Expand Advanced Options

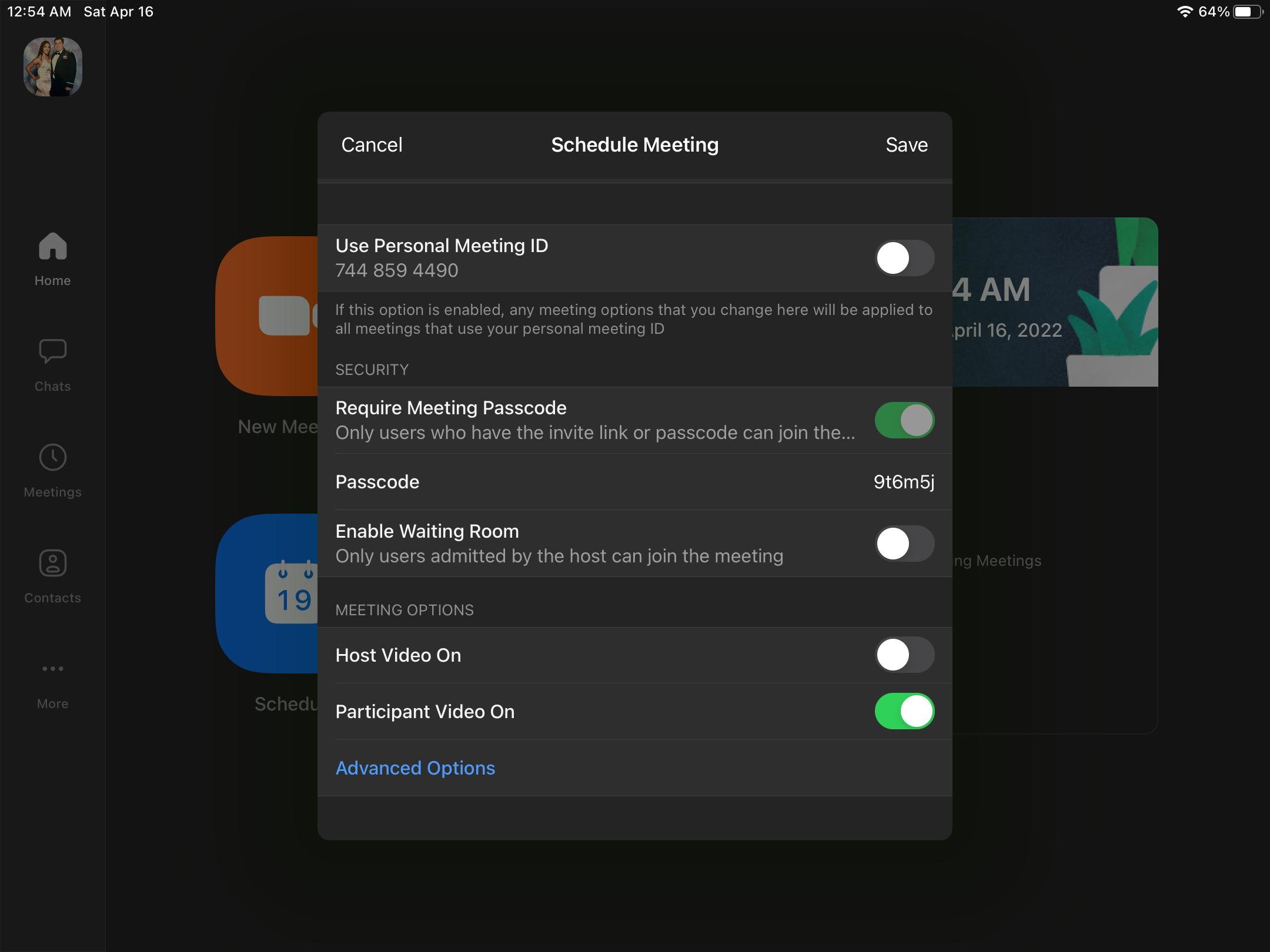pyautogui.click(x=415, y=767)
